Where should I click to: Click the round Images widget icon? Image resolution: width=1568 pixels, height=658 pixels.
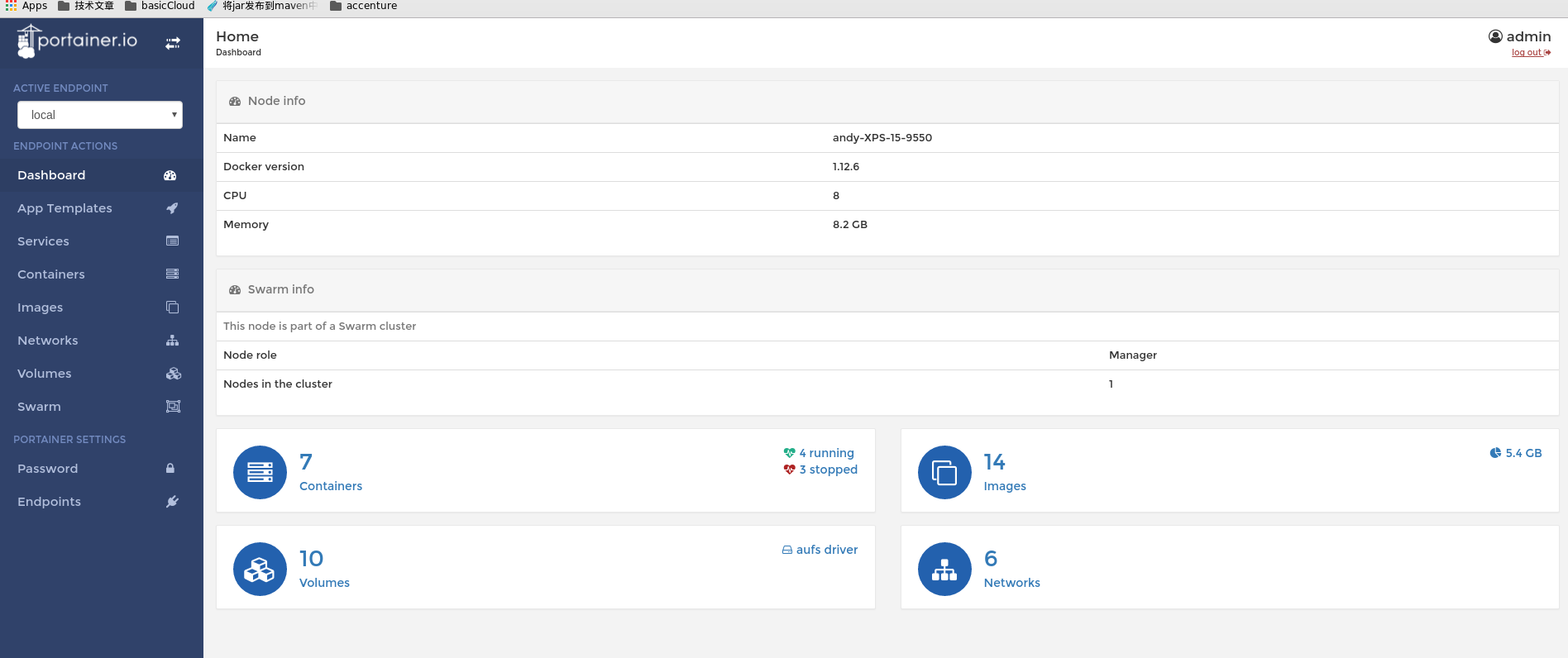coord(944,473)
